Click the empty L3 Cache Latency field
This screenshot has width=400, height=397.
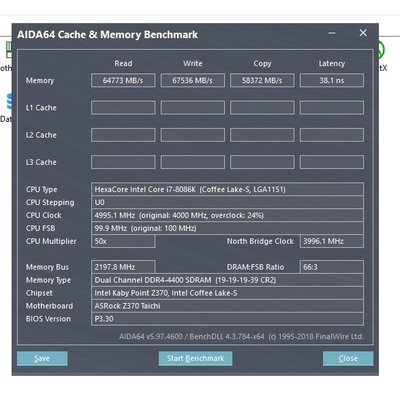tap(332, 162)
